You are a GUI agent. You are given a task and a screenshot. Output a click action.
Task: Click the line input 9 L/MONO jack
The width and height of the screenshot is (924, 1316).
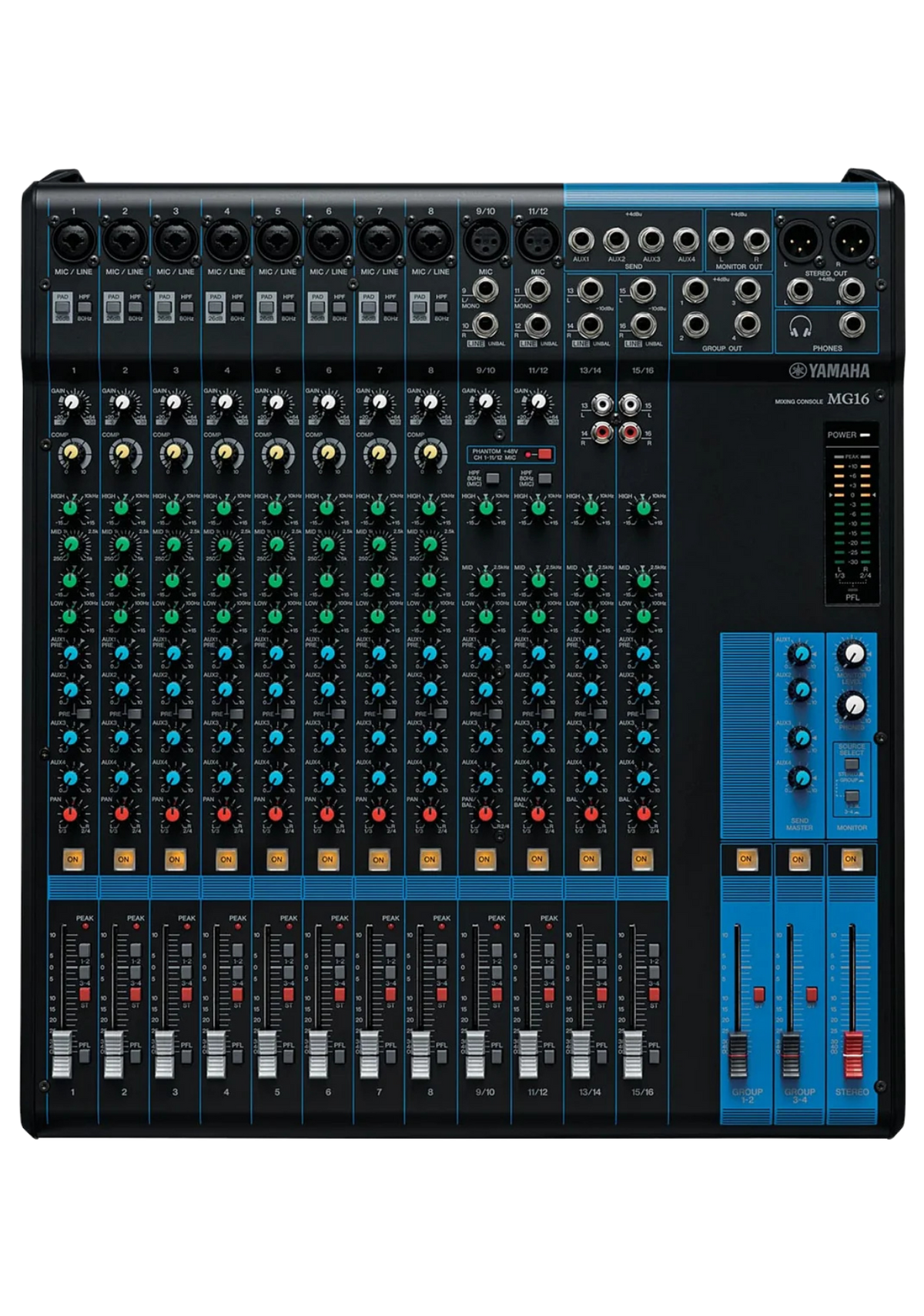coord(485,290)
